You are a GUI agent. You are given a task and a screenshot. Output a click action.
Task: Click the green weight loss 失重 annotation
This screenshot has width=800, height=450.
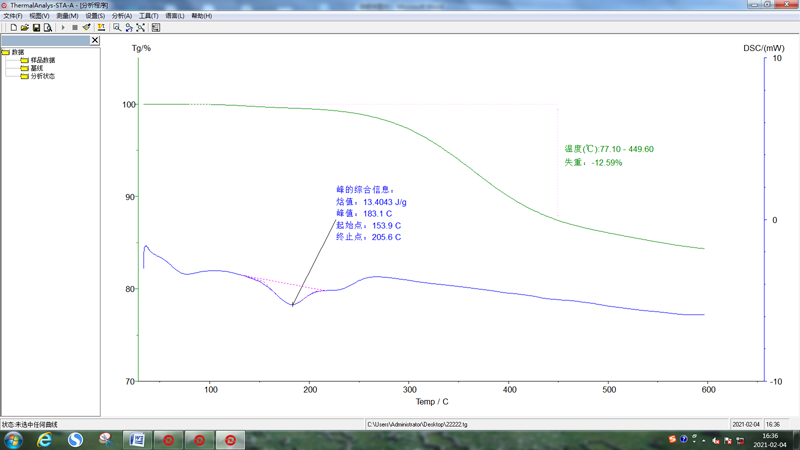[593, 162]
